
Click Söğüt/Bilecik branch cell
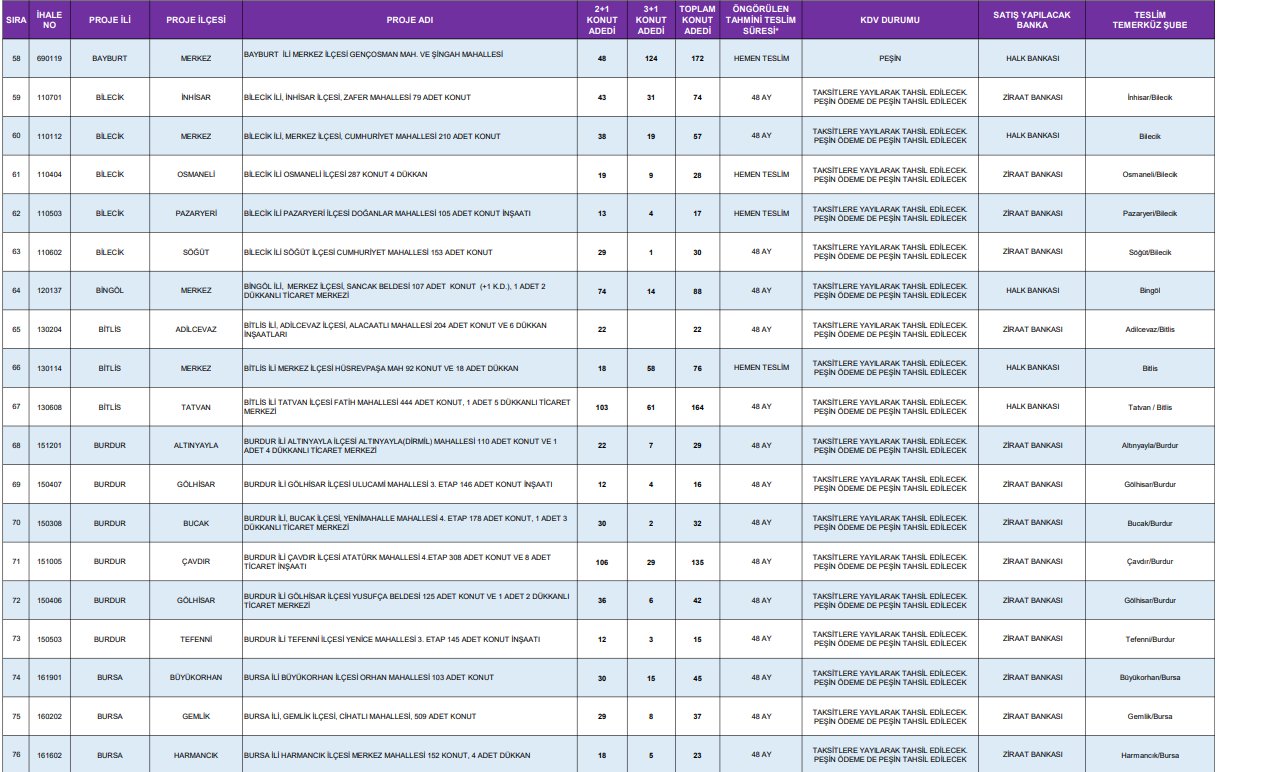point(1150,252)
